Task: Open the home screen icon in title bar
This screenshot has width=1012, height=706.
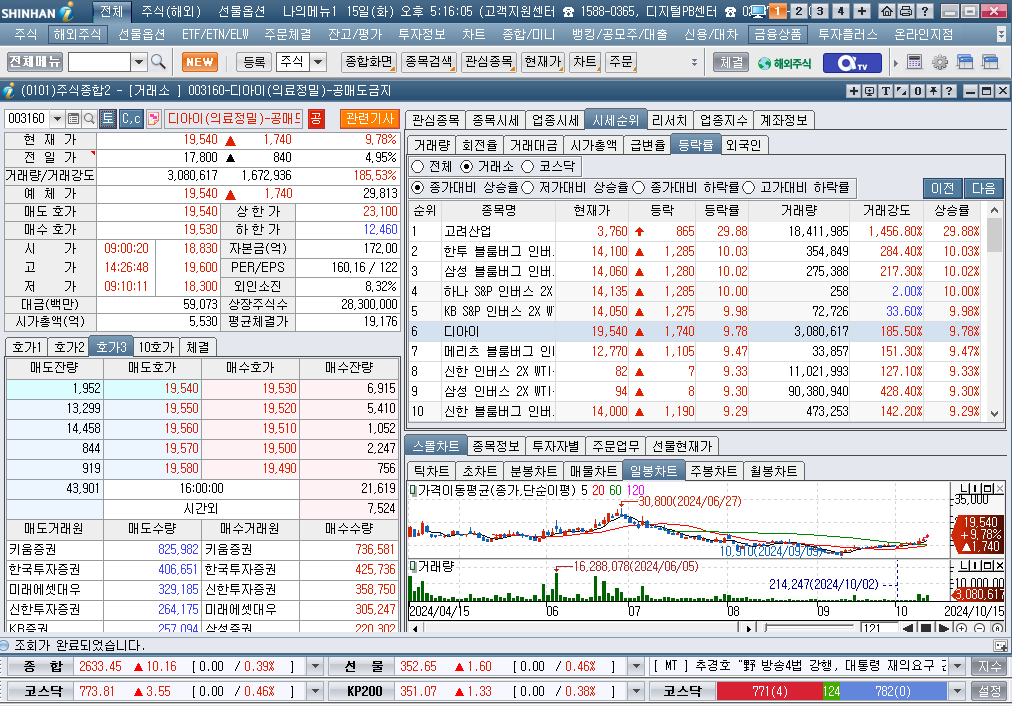Action: pos(887,11)
